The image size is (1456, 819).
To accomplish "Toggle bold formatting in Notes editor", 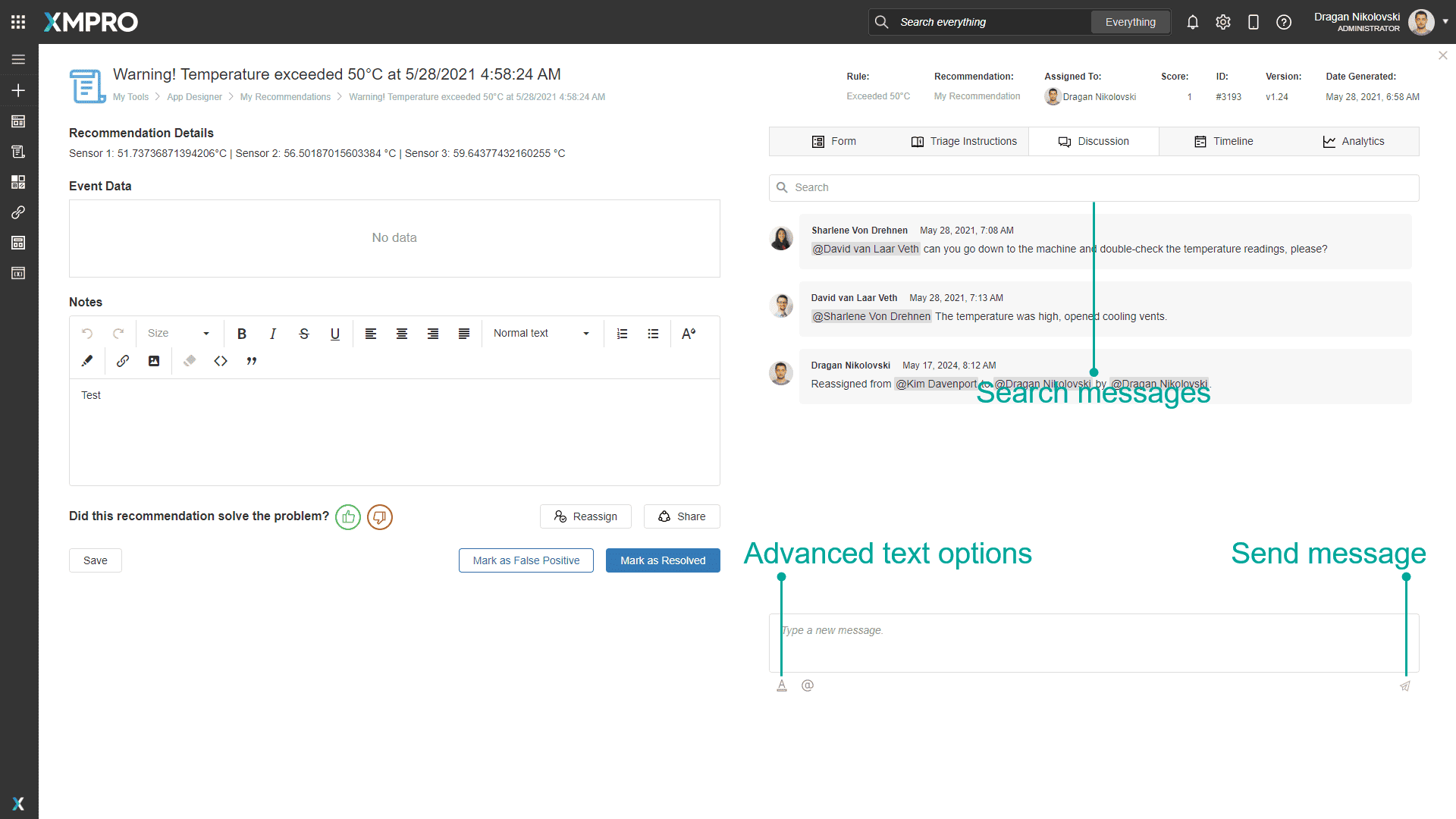I will pos(241,334).
